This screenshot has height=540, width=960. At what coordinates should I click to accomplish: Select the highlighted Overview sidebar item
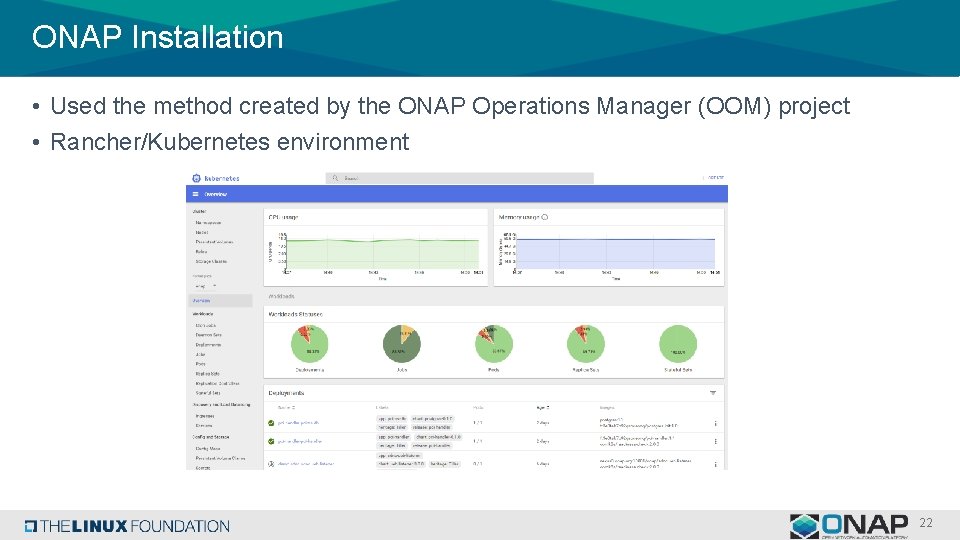pyautogui.click(x=220, y=301)
